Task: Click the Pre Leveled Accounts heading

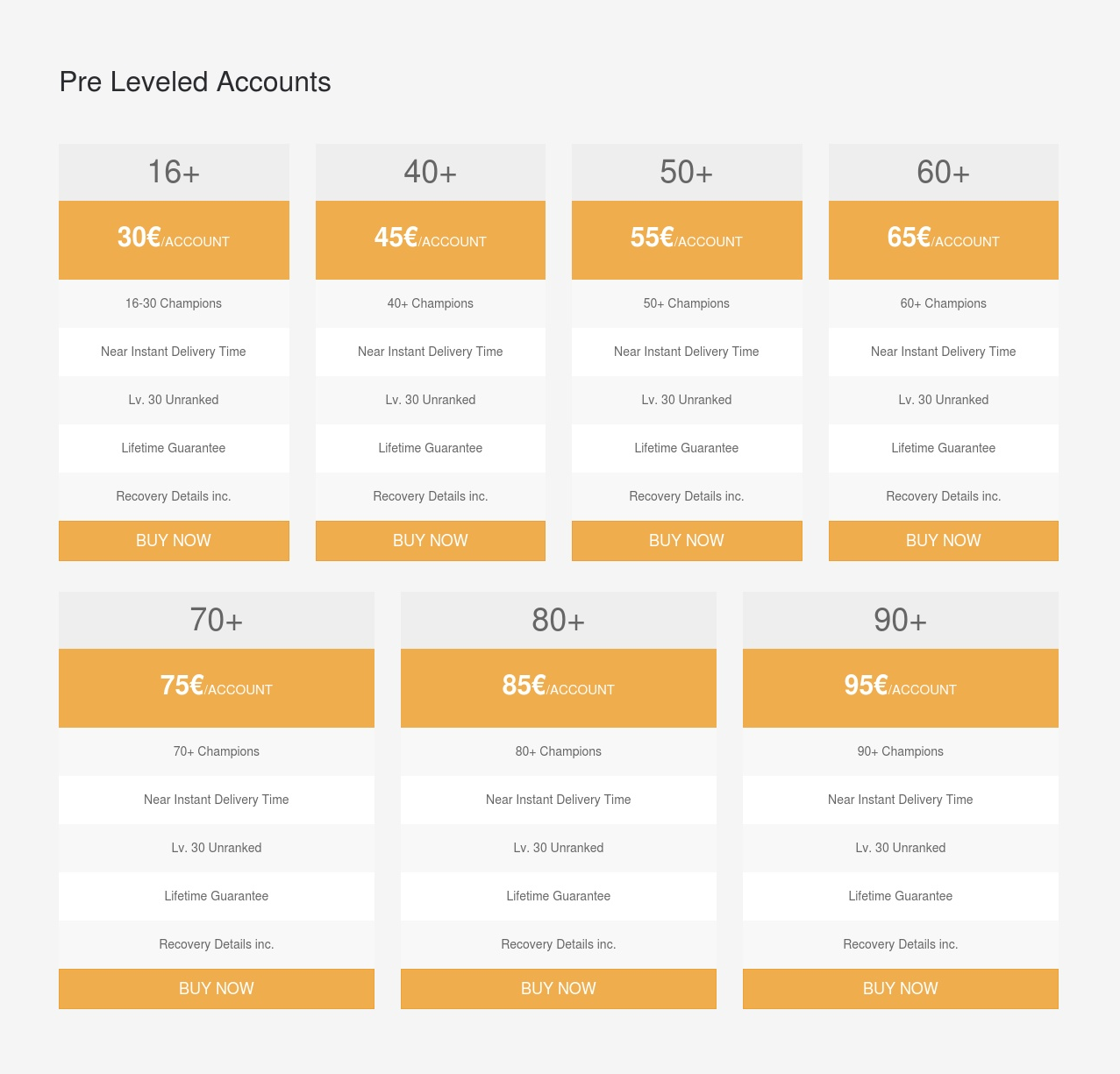Action: (195, 82)
